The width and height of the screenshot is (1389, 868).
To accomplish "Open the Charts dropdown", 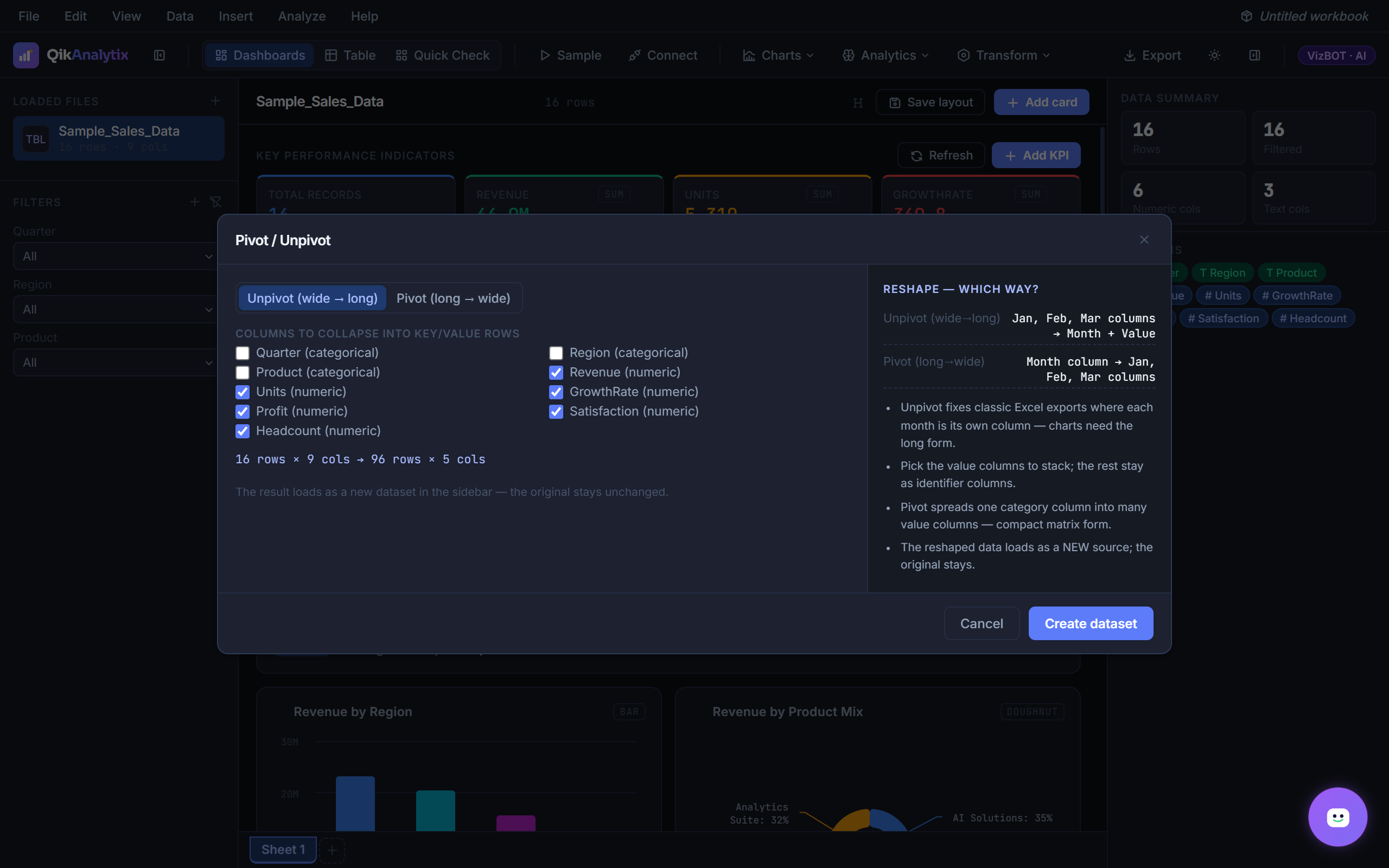I will 778,55.
